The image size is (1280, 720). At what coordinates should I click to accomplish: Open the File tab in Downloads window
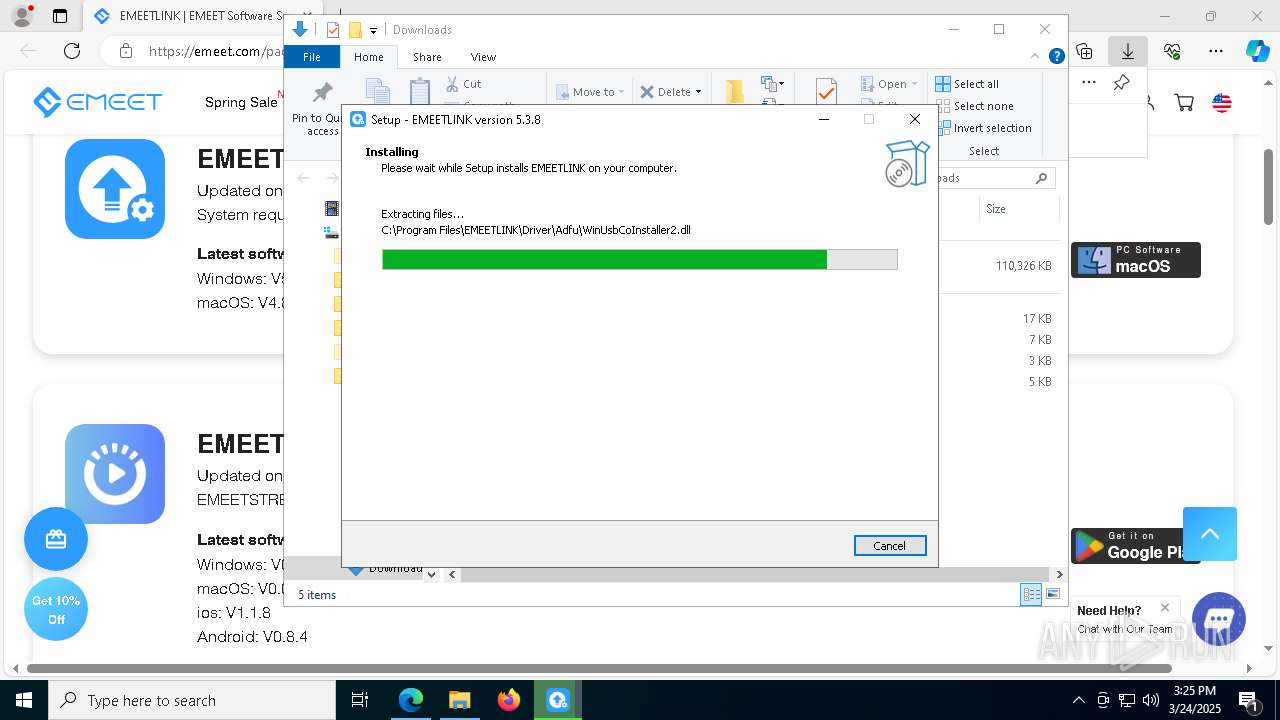312,57
